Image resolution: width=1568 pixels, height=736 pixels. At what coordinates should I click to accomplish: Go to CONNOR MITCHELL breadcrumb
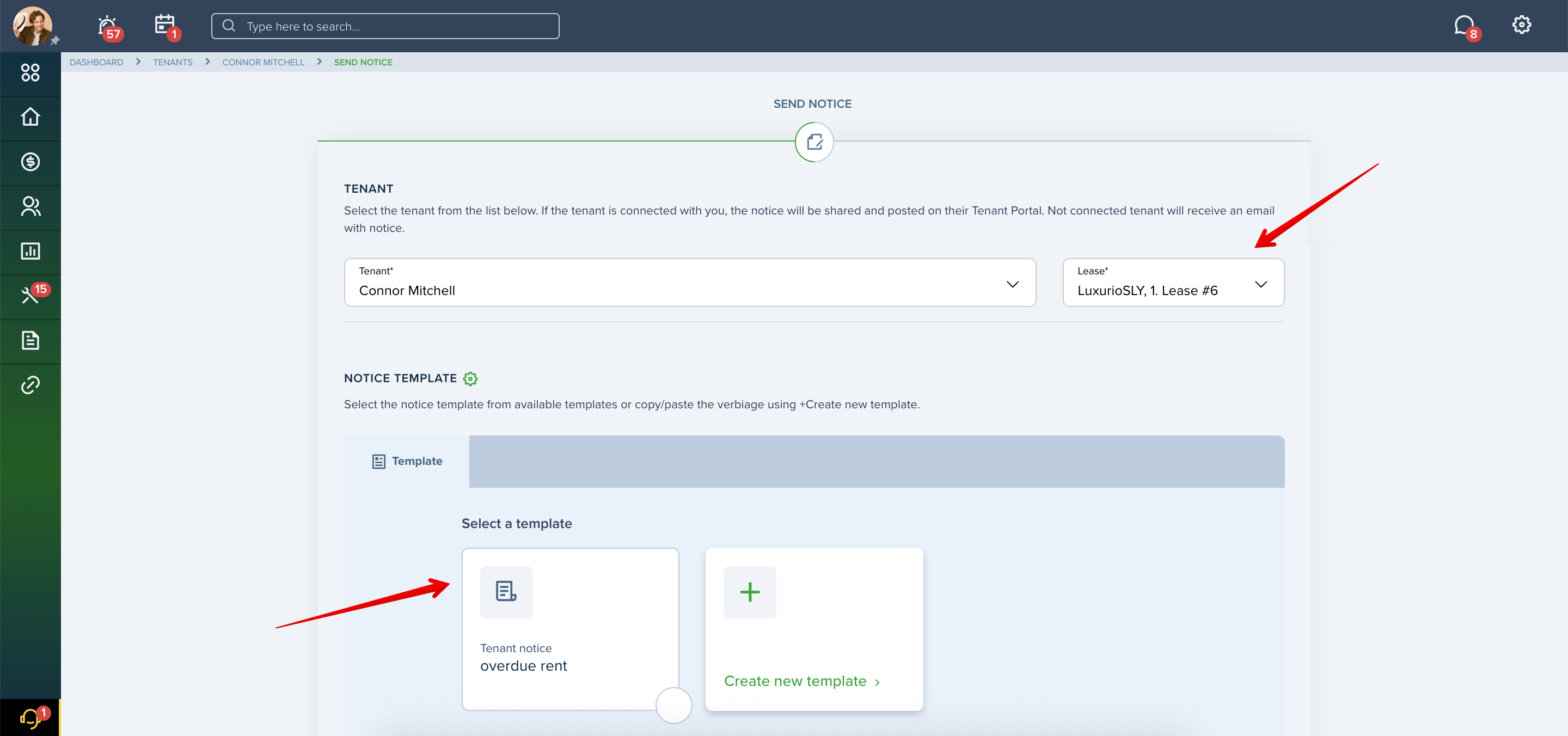pos(263,62)
